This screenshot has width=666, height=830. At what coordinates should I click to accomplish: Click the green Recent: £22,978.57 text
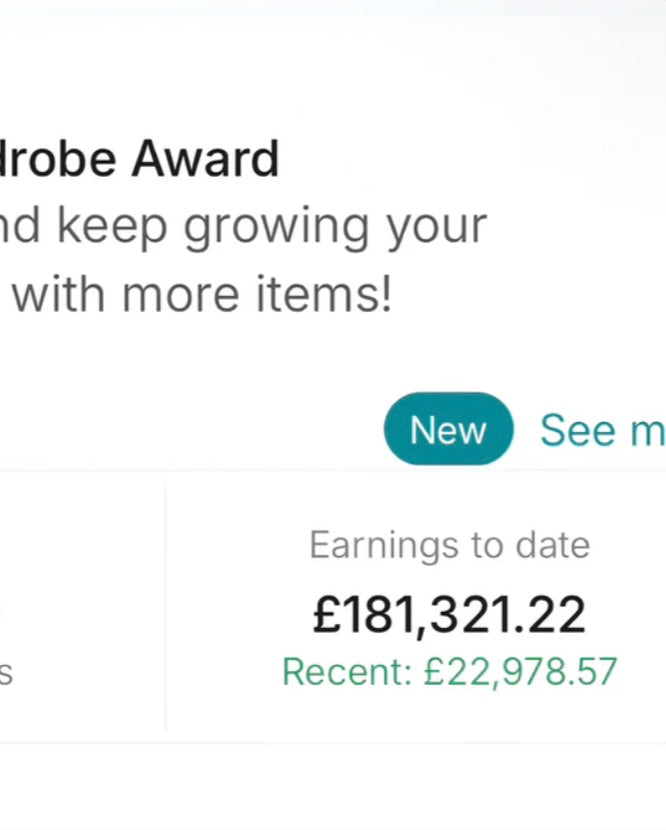pos(449,672)
